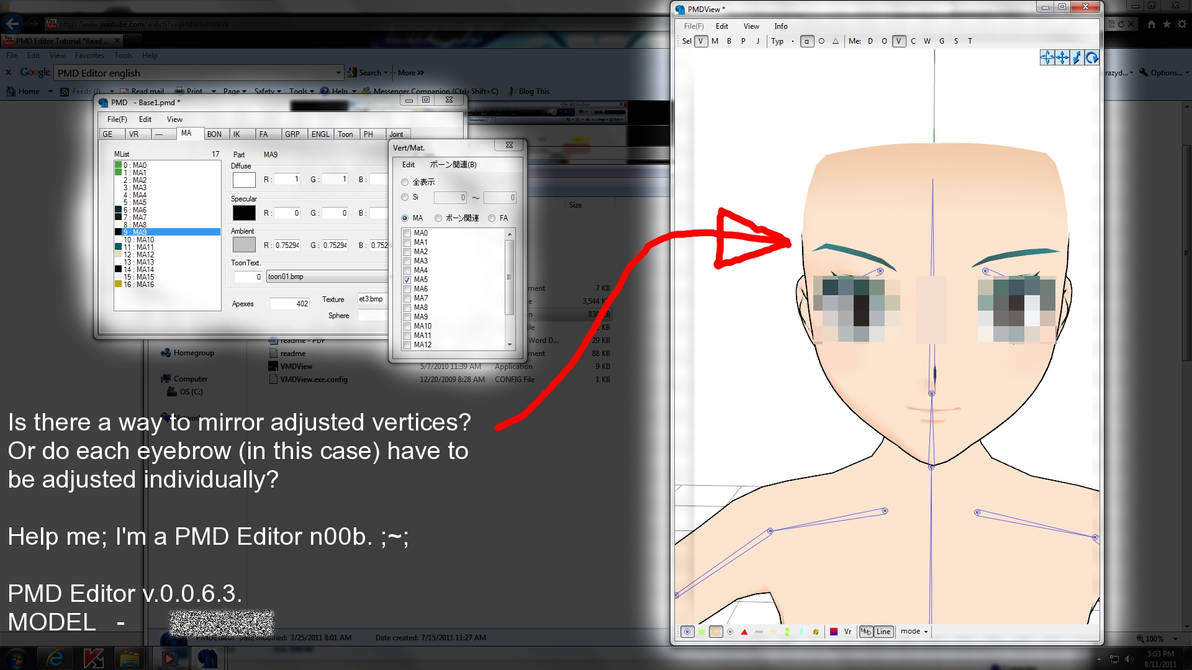Open the Search options dropdown in Internet Explorer
This screenshot has height=670, width=1192.
point(385,72)
